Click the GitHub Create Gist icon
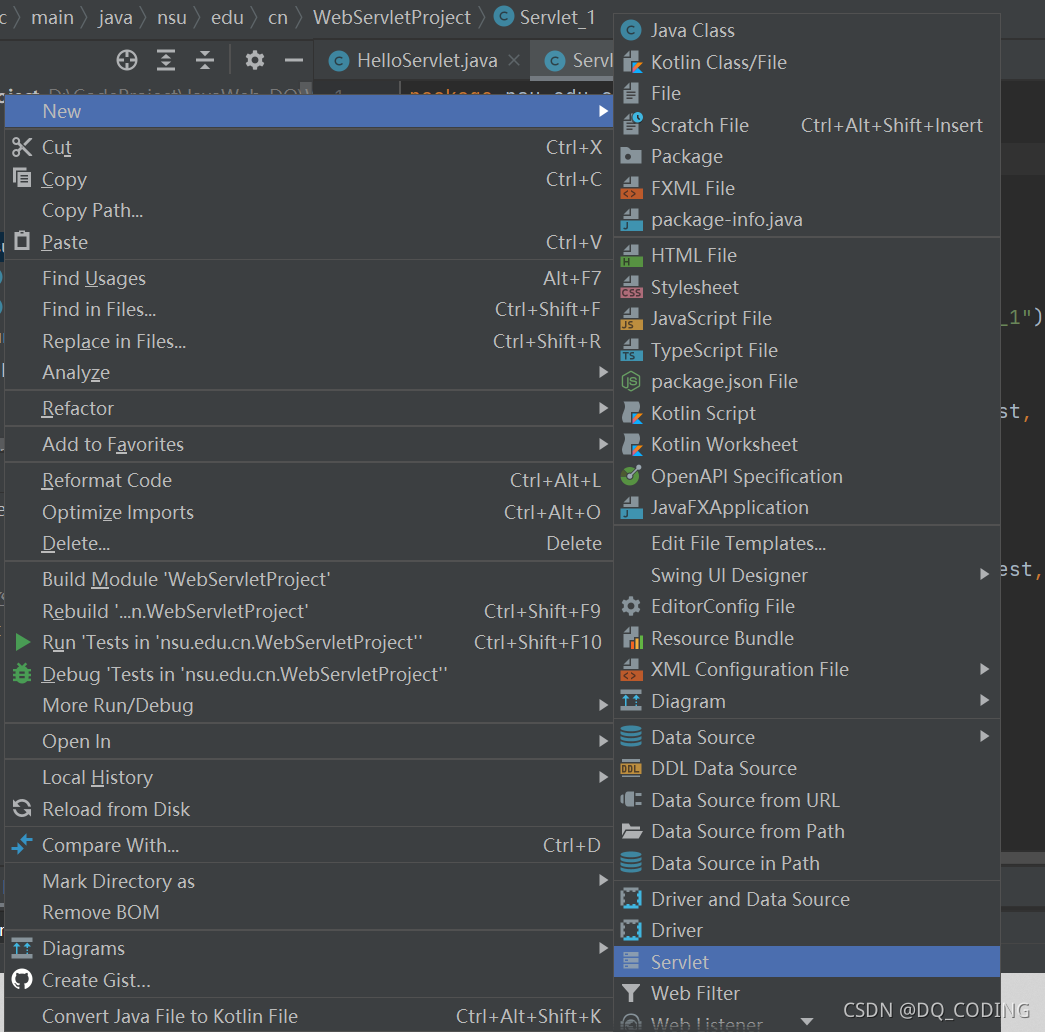The image size is (1045, 1032). click(x=22, y=979)
